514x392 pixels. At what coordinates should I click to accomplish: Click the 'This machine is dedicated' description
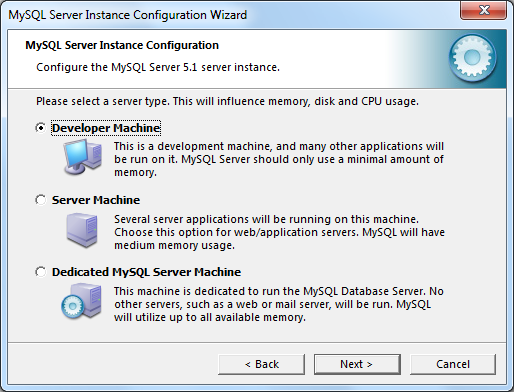click(279, 304)
